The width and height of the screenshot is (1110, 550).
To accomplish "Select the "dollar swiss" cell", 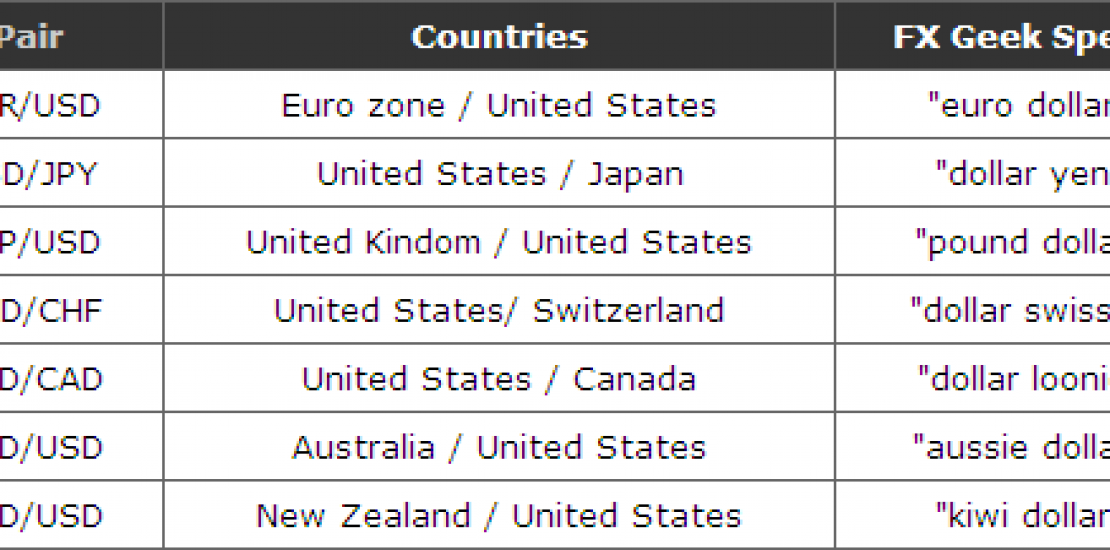I will pyautogui.click(x=1010, y=310).
